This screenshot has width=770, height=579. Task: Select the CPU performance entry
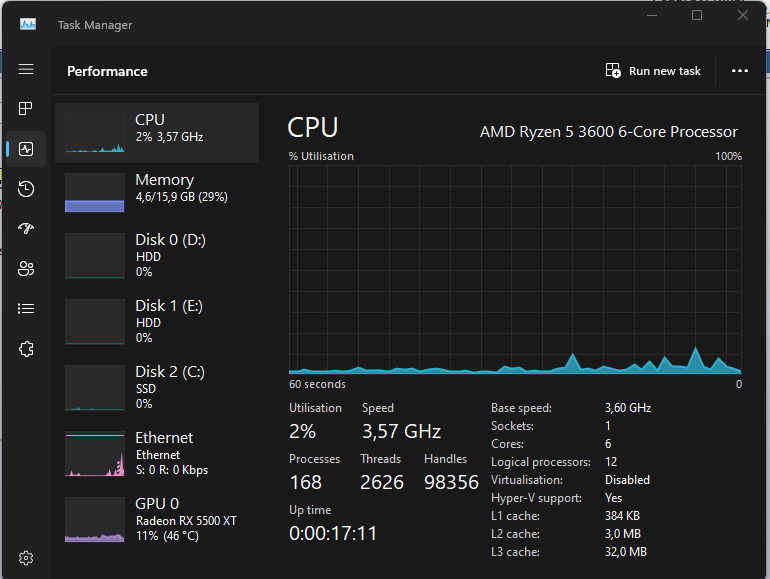(x=157, y=133)
